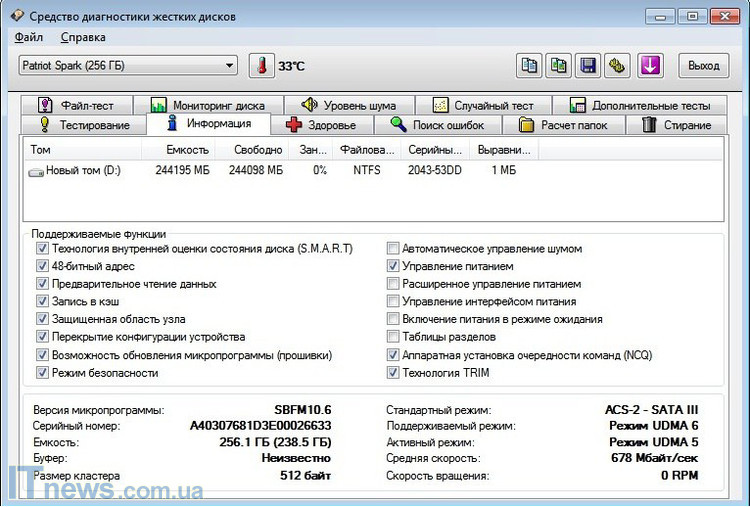Open the Patriot Spark drive dropdown

point(128,66)
